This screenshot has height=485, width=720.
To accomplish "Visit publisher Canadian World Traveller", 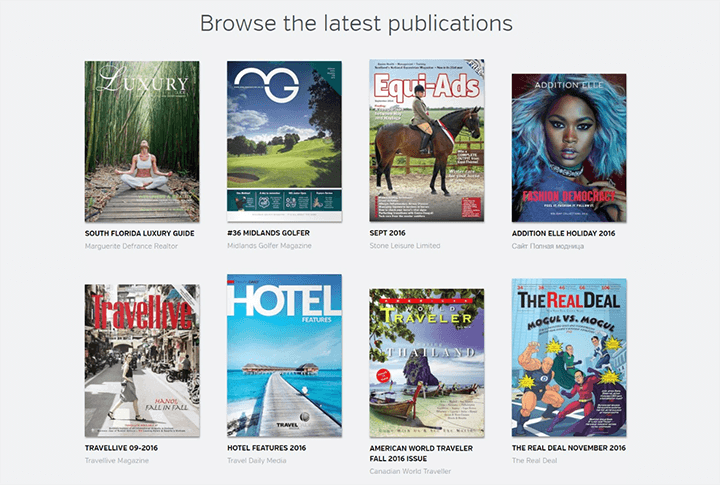I will click(x=410, y=471).
